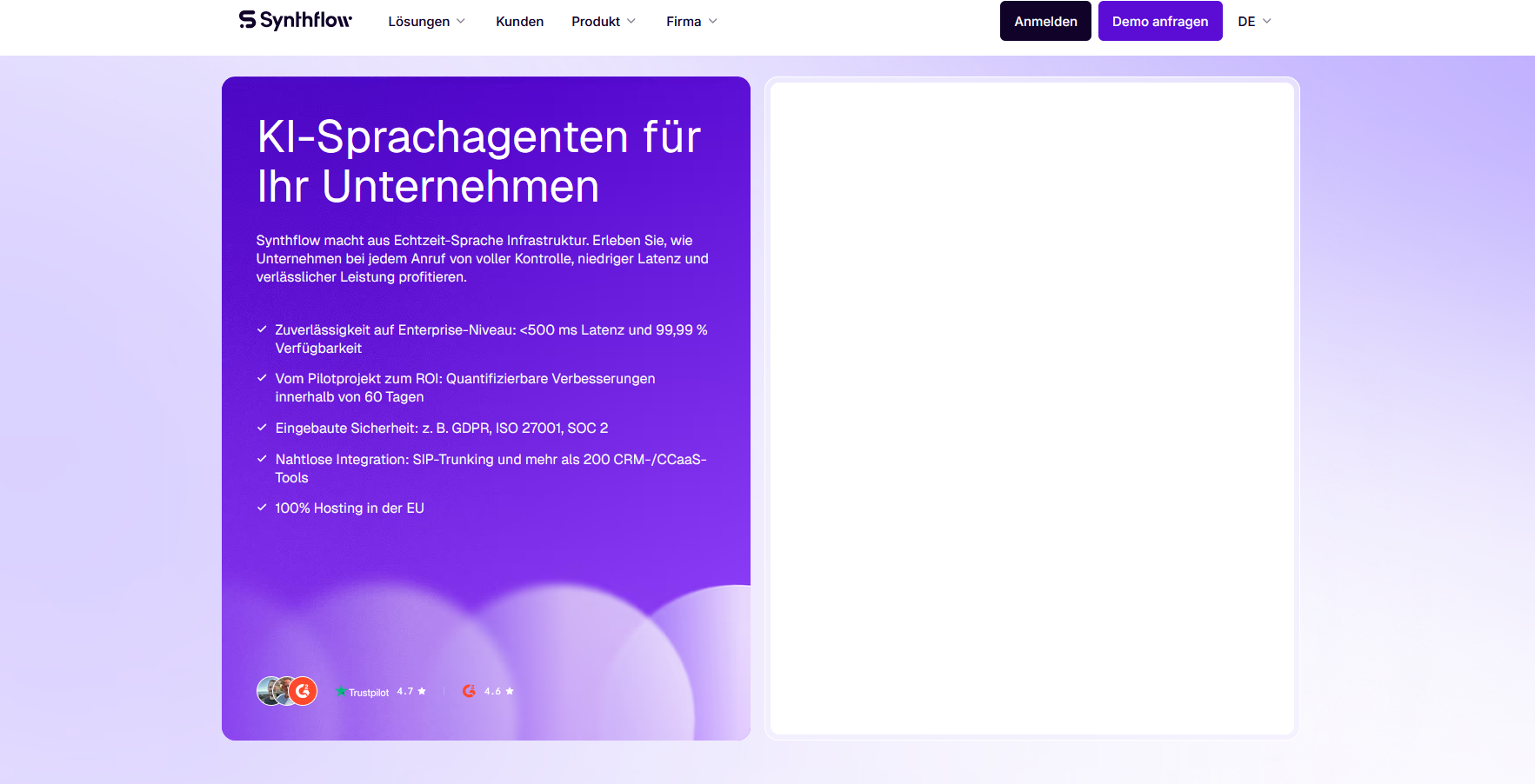Click the paragraph starting "Synthflow macht aus Echtzeit-Sprache"
Image resolution: width=1535 pixels, height=784 pixels.
[483, 259]
